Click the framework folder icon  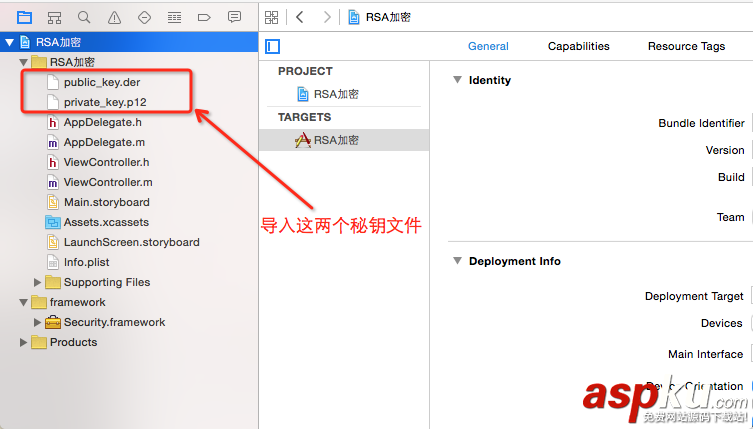[39, 302]
